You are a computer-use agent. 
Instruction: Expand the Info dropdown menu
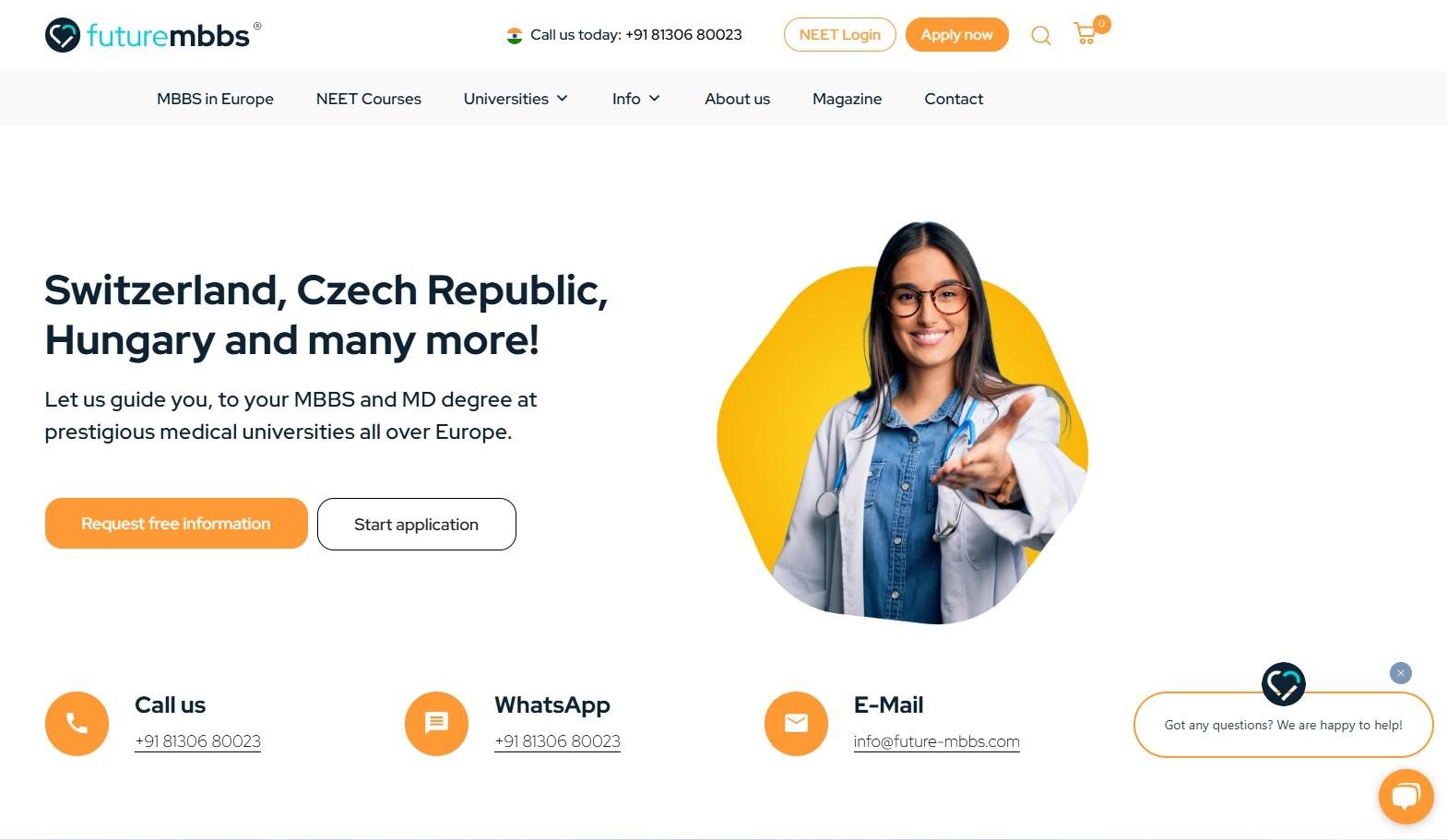tap(636, 99)
